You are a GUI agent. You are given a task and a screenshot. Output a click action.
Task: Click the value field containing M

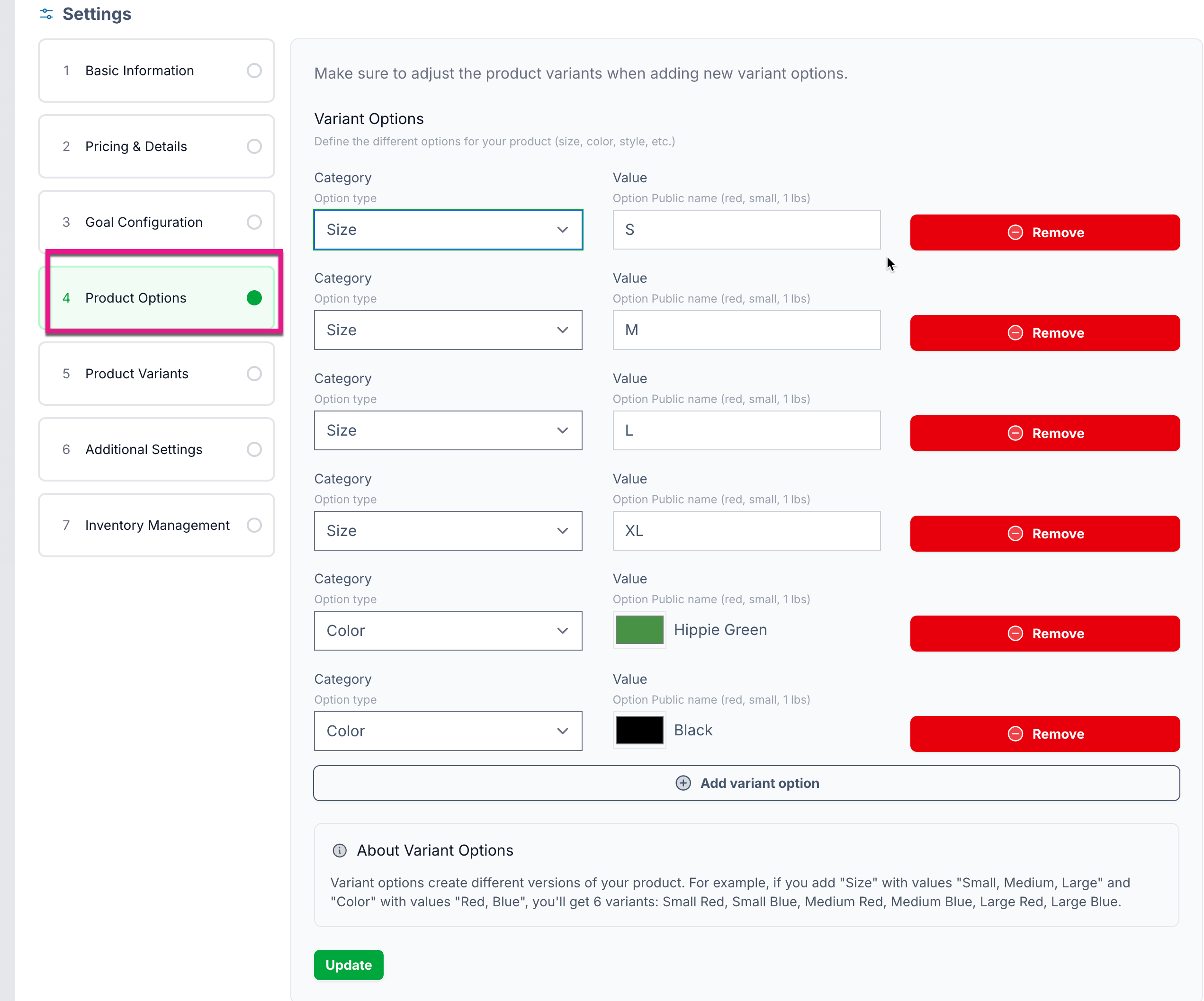point(746,330)
